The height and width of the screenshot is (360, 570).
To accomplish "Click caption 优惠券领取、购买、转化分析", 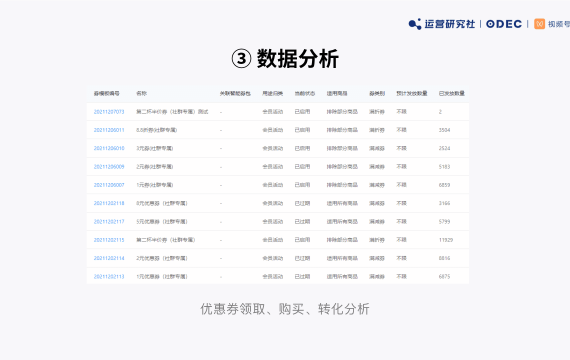I will coord(285,309).
